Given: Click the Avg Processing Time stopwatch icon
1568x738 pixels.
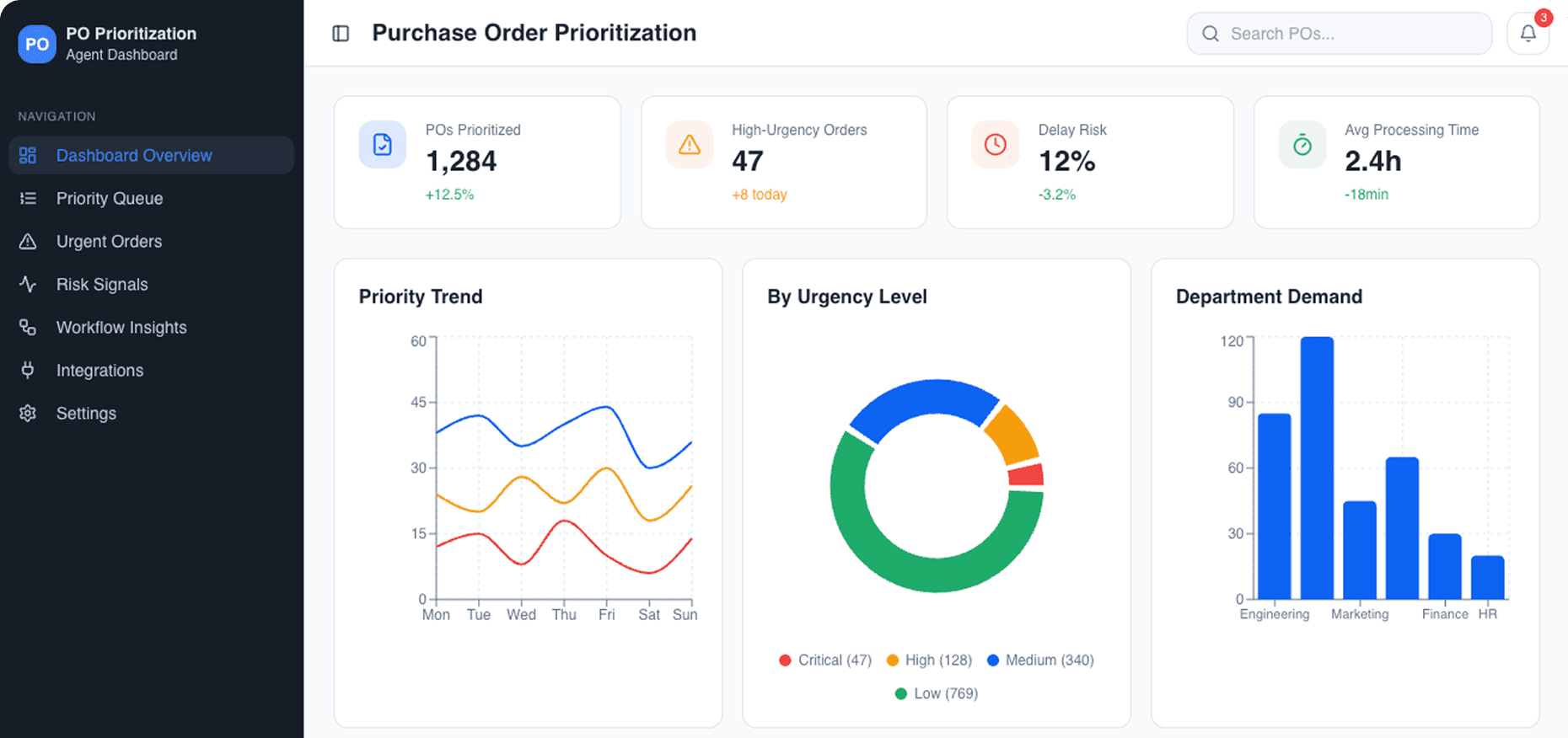Looking at the screenshot, I should [1302, 145].
